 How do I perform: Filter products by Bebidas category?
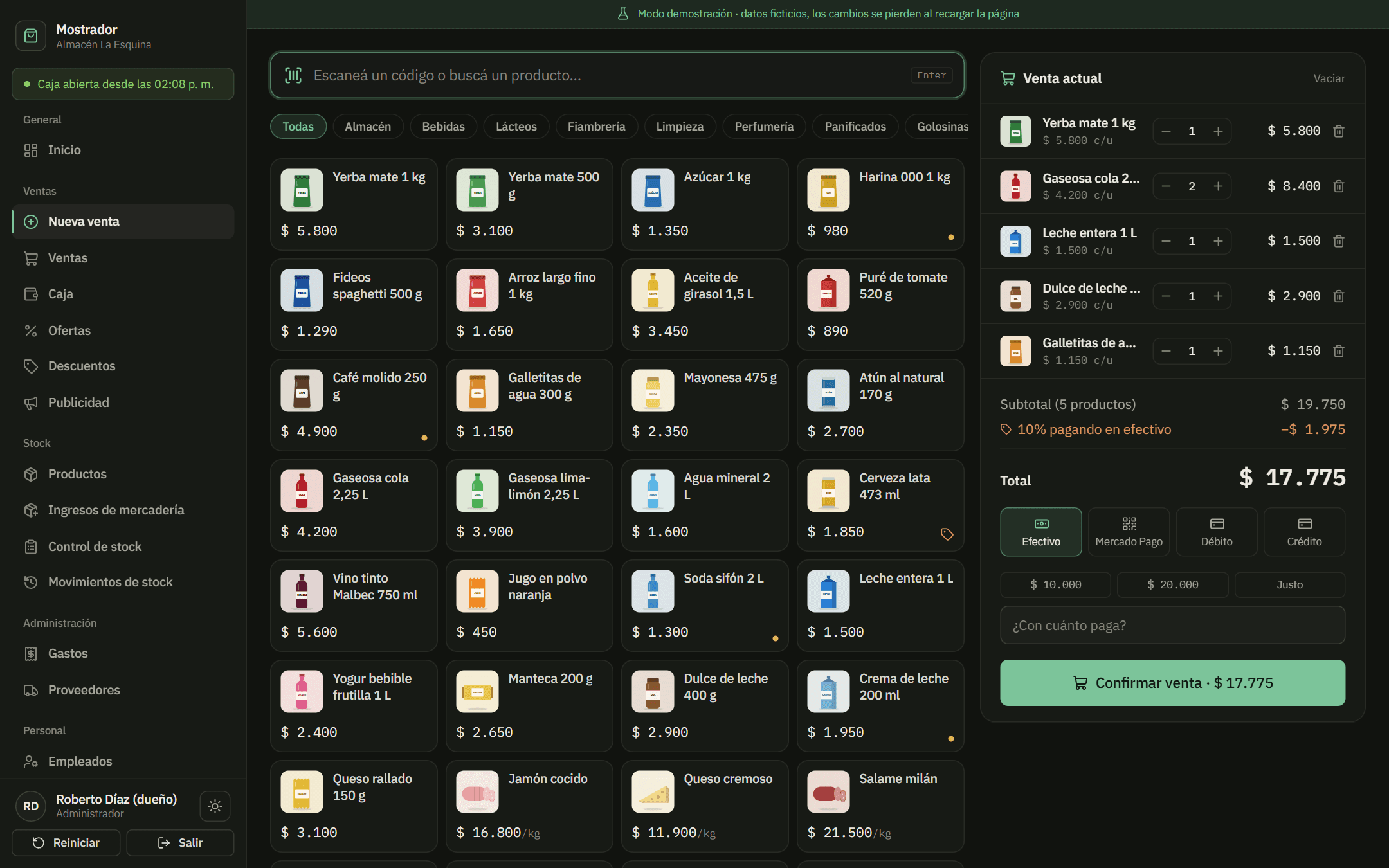pos(443,127)
